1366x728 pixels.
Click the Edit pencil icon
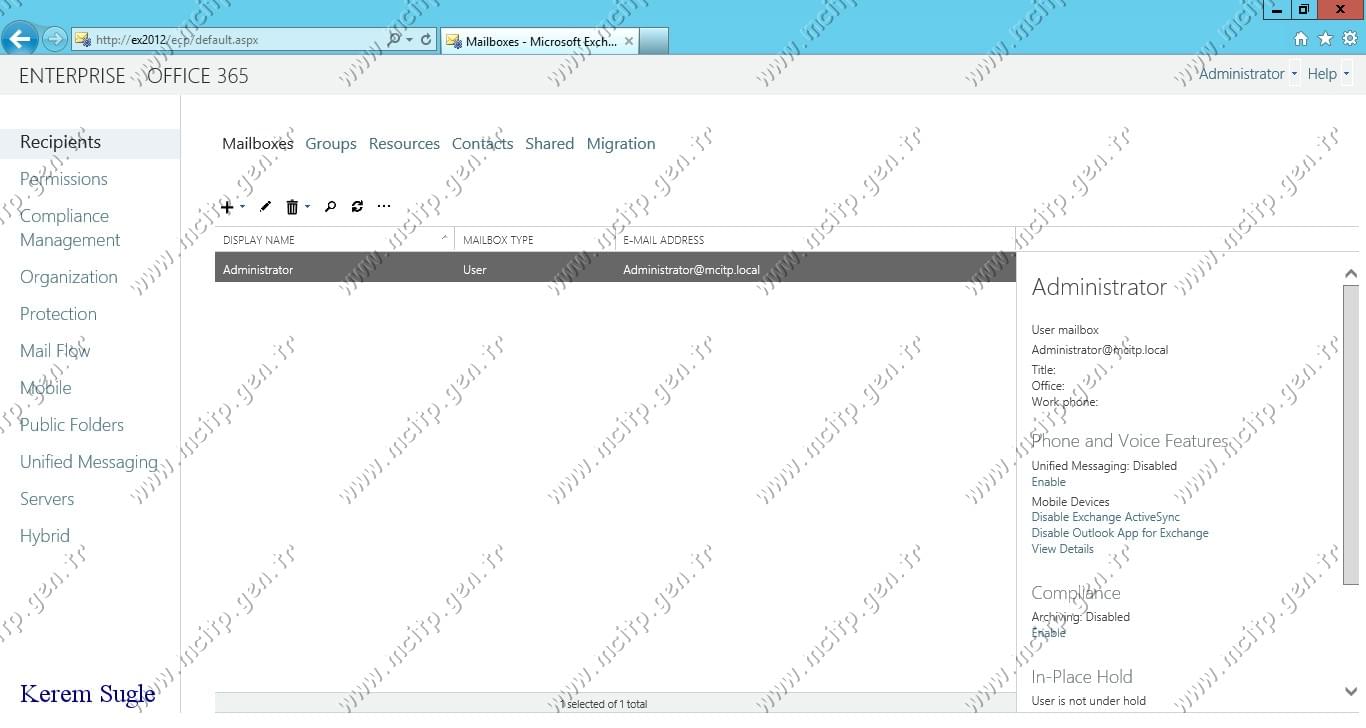click(265, 207)
